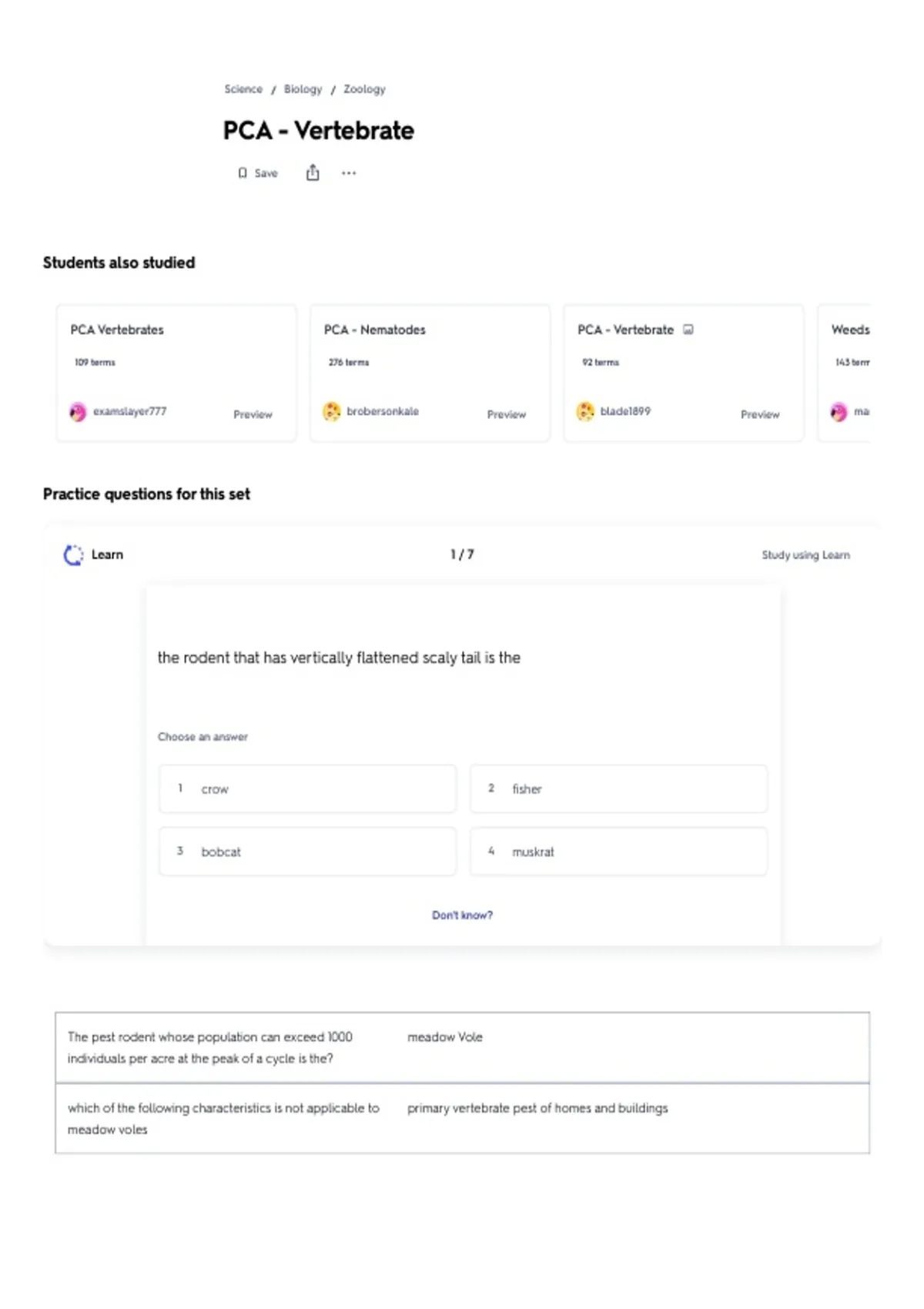Image resolution: width=924 pixels, height=1309 pixels.
Task: Navigate to Zoology breadcrumb
Action: tap(364, 89)
